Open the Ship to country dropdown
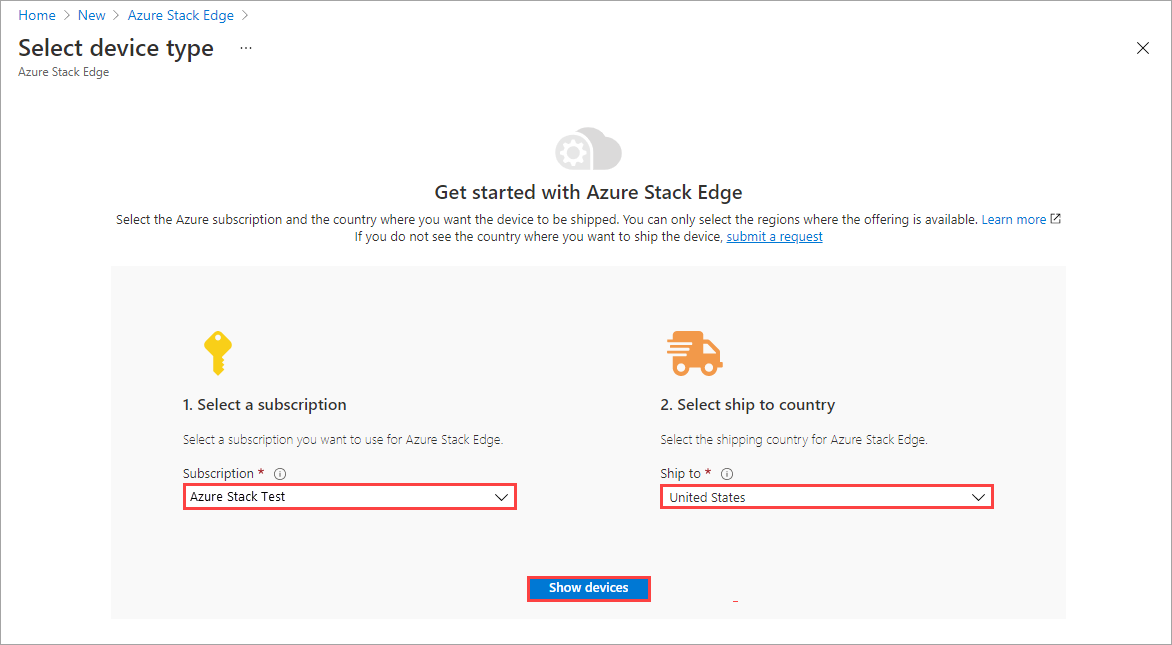Screen dimensions: 1172x645 (x=826, y=496)
